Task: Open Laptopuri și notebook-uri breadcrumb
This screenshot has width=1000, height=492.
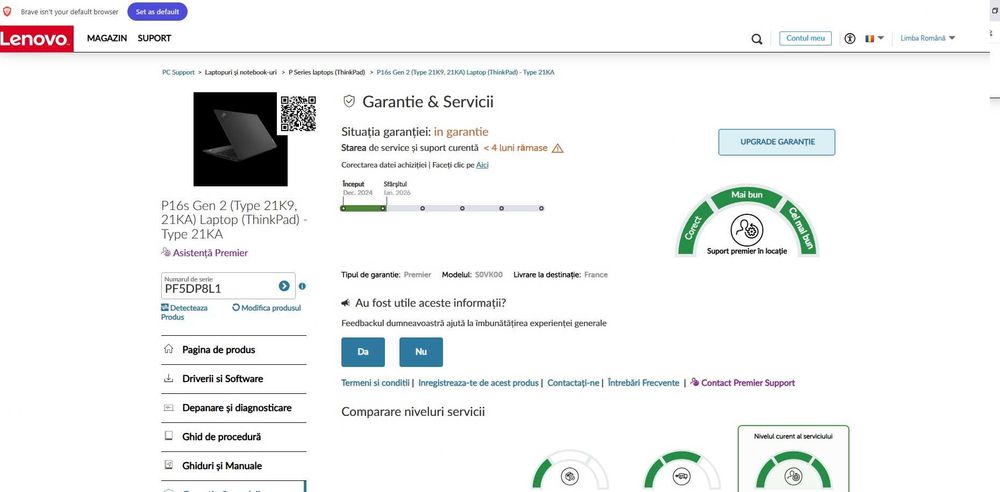Action: tap(240, 72)
